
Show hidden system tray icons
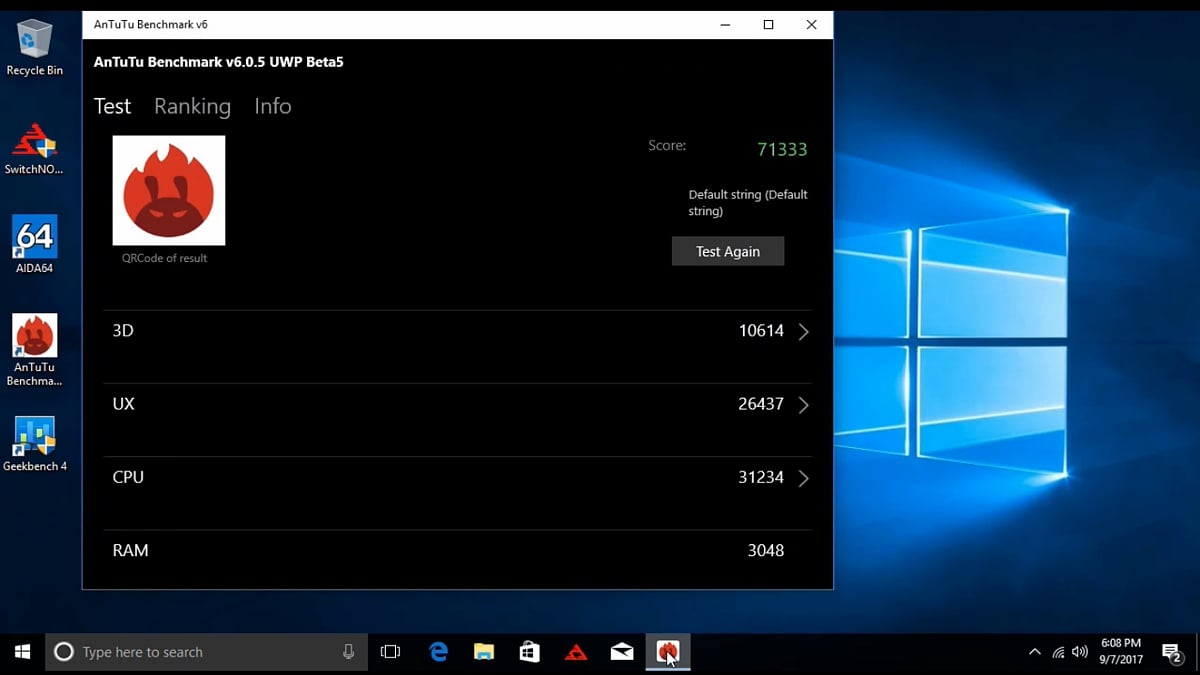click(1034, 652)
